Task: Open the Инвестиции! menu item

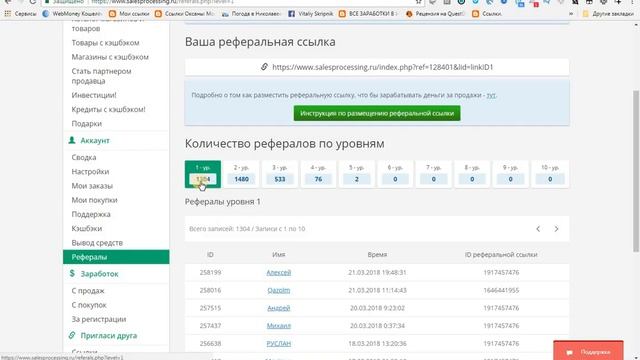Action: pos(94,95)
